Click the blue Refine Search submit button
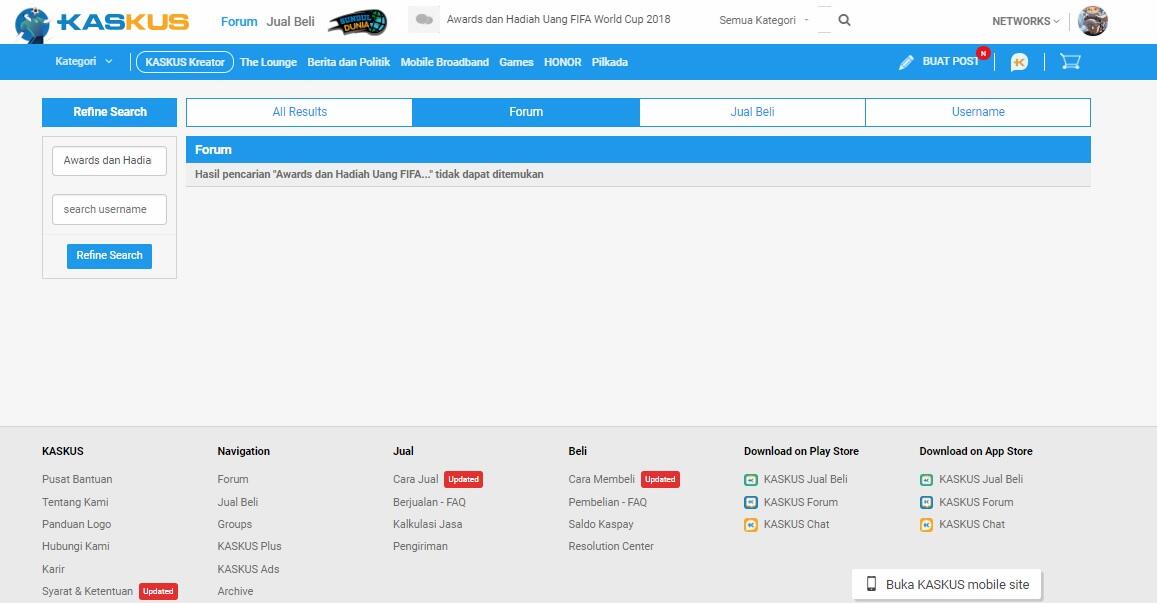 click(109, 256)
